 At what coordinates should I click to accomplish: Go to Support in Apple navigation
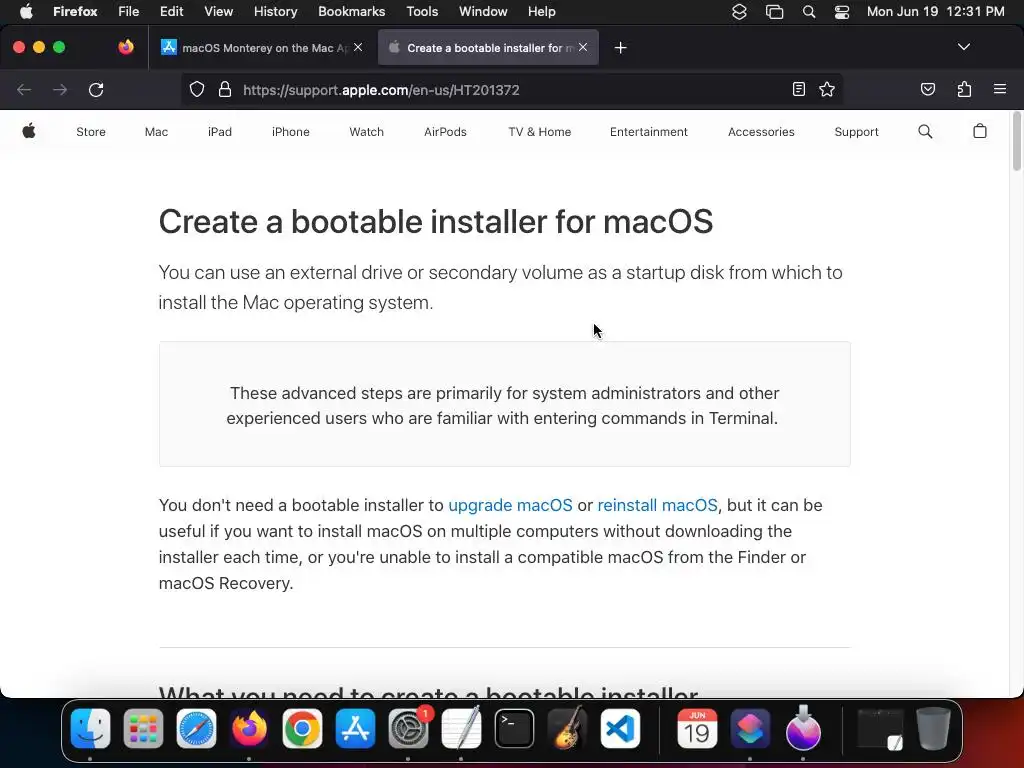[x=856, y=132]
